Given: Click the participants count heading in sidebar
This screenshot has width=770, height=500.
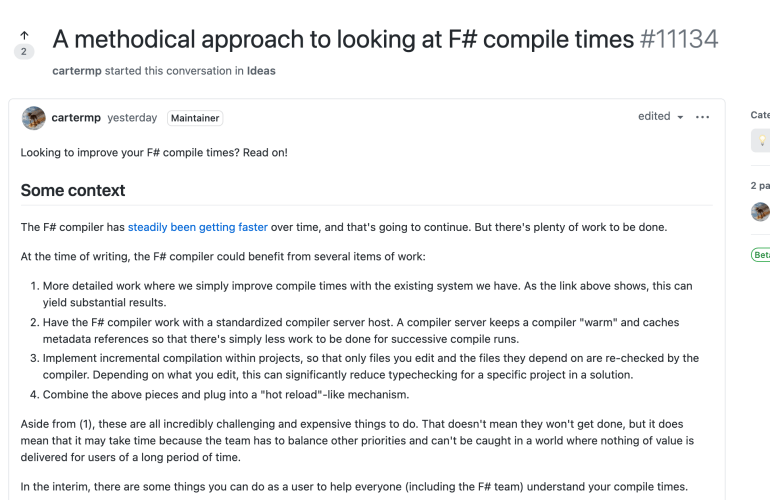Looking at the screenshot, I should pos(760,185).
